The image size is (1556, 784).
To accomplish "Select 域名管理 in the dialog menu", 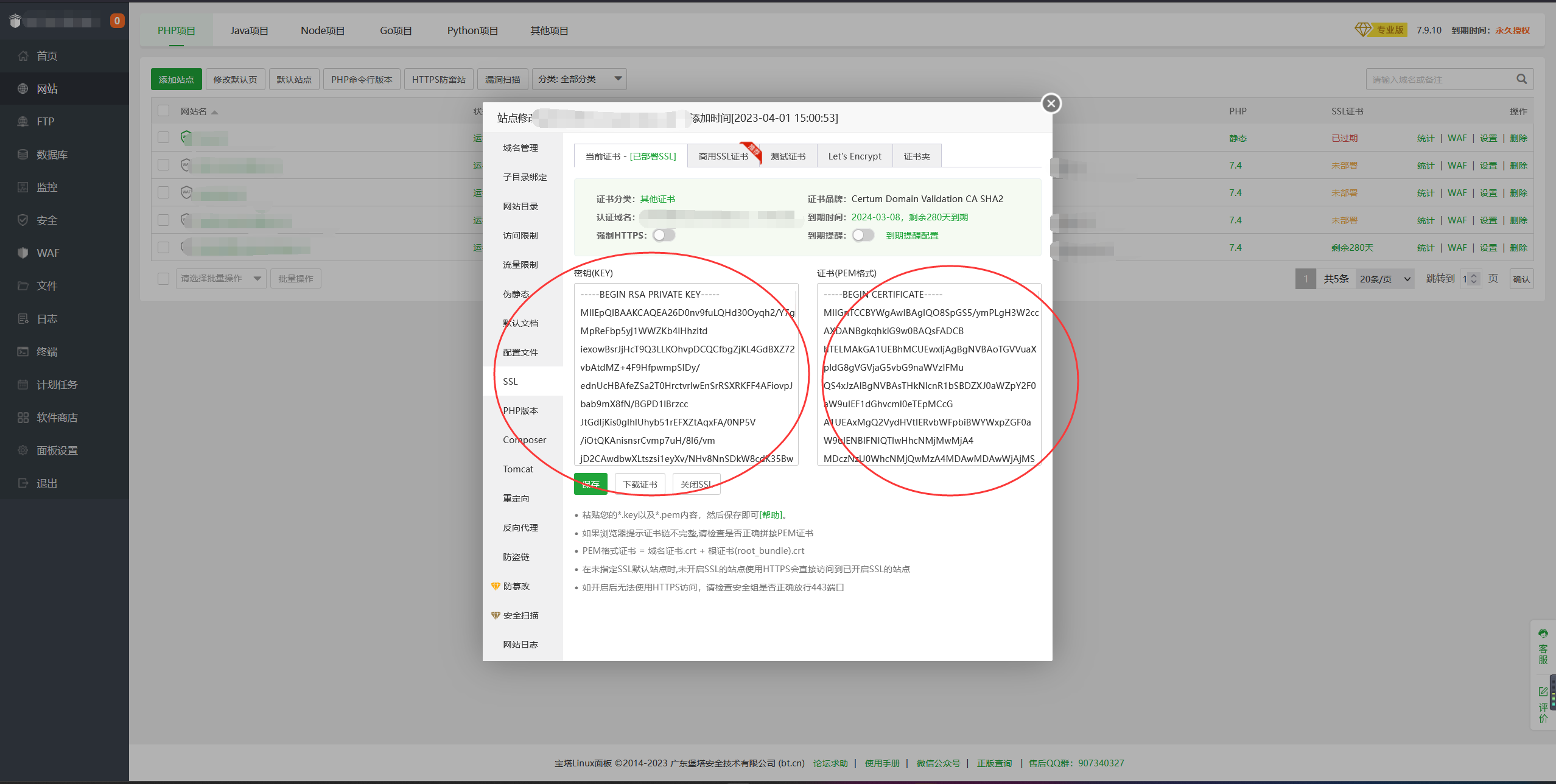I will point(520,148).
